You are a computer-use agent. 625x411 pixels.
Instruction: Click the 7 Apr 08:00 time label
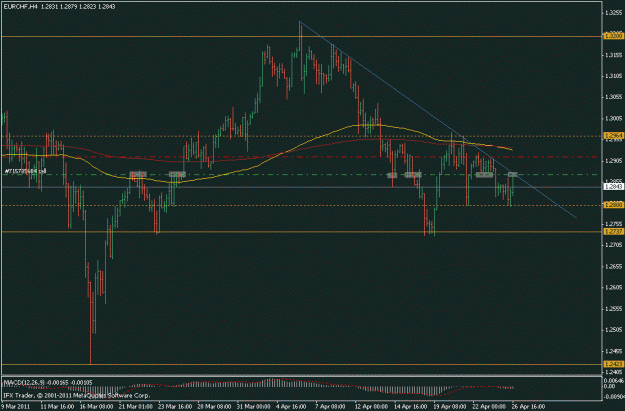[x=330, y=407]
